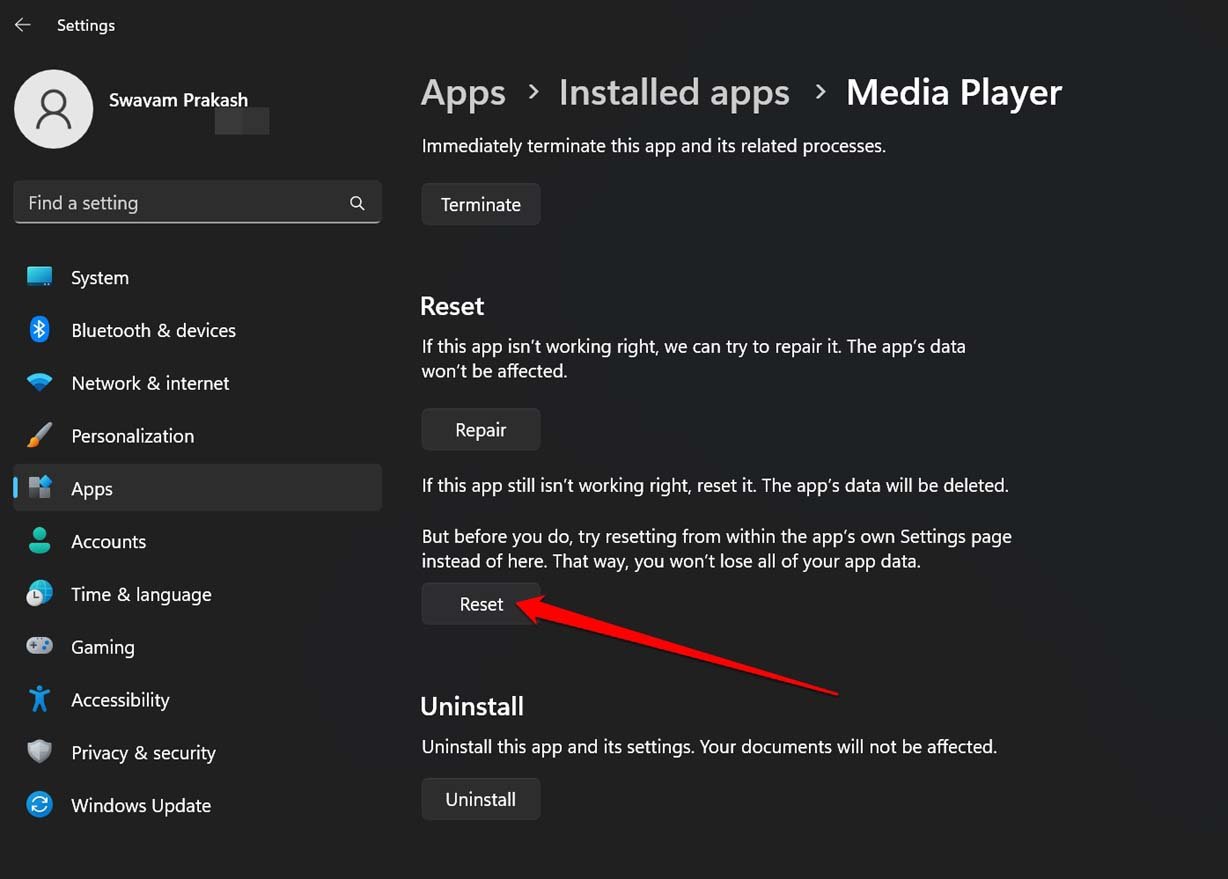Screen dimensions: 1228x879
Task: Click the Privacy & security shield icon
Action: (40, 752)
